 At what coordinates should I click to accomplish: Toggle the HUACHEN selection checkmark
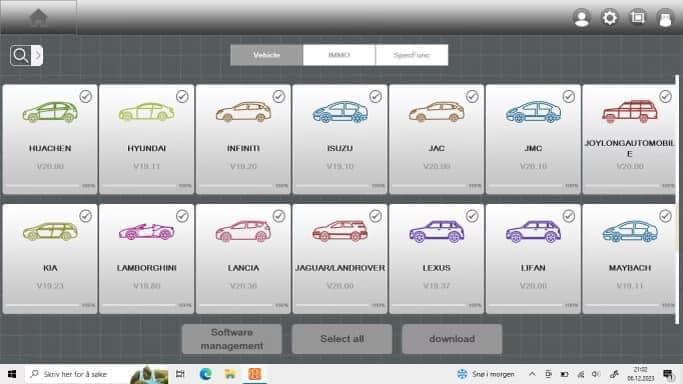click(86, 96)
